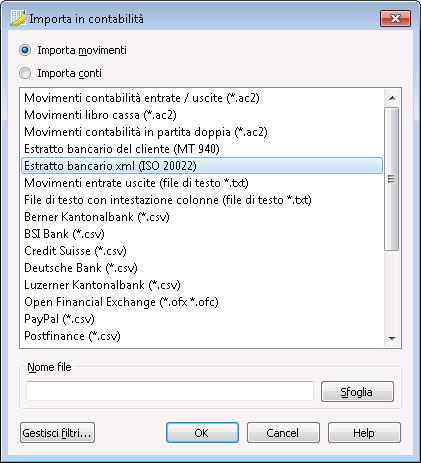The height and width of the screenshot is (463, 421).
Task: Open Gestisci filtri... settings
Action: 57,433
